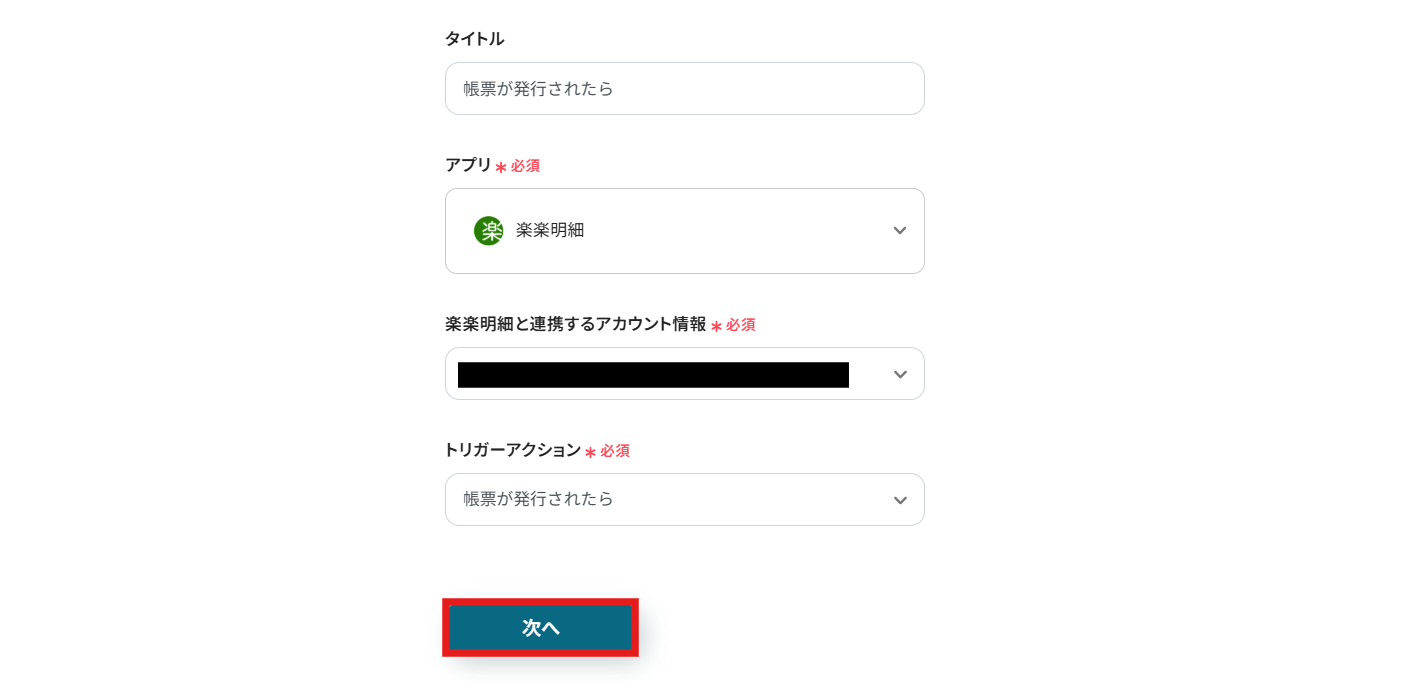Click the 必須 marker beside トリガーアクション
The height and width of the screenshot is (681, 1411).
pos(614,451)
